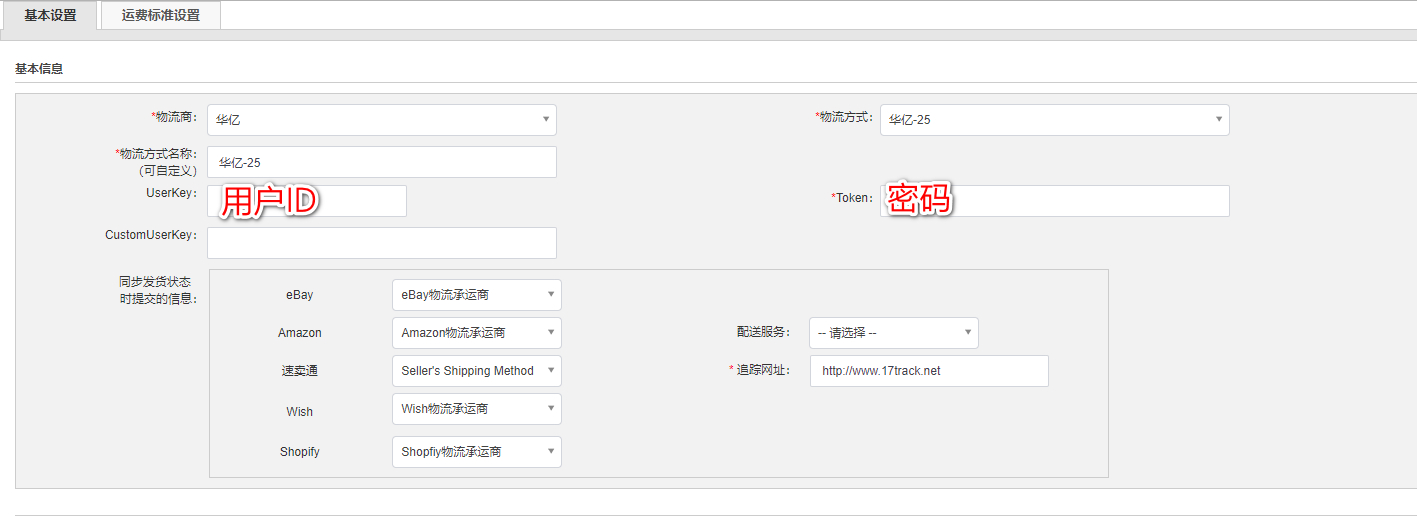The height and width of the screenshot is (516, 1417).
Task: Open the Shopify物流承运商 dropdown
Action: click(476, 452)
